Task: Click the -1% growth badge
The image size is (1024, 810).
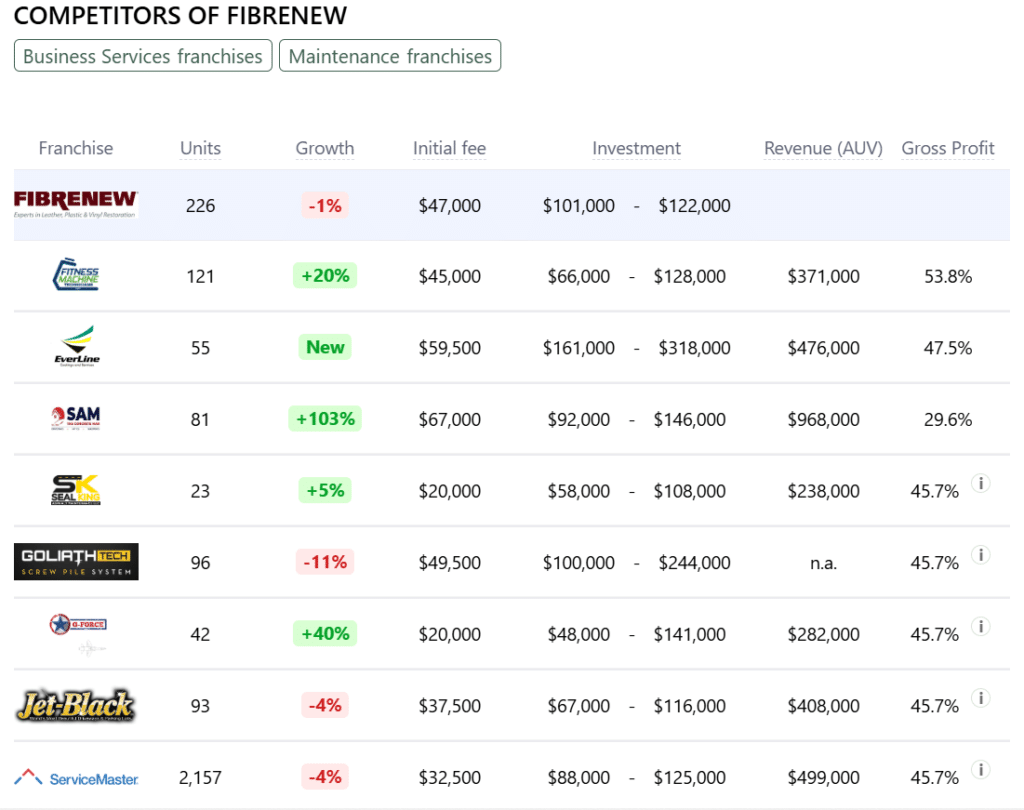Action: click(325, 206)
